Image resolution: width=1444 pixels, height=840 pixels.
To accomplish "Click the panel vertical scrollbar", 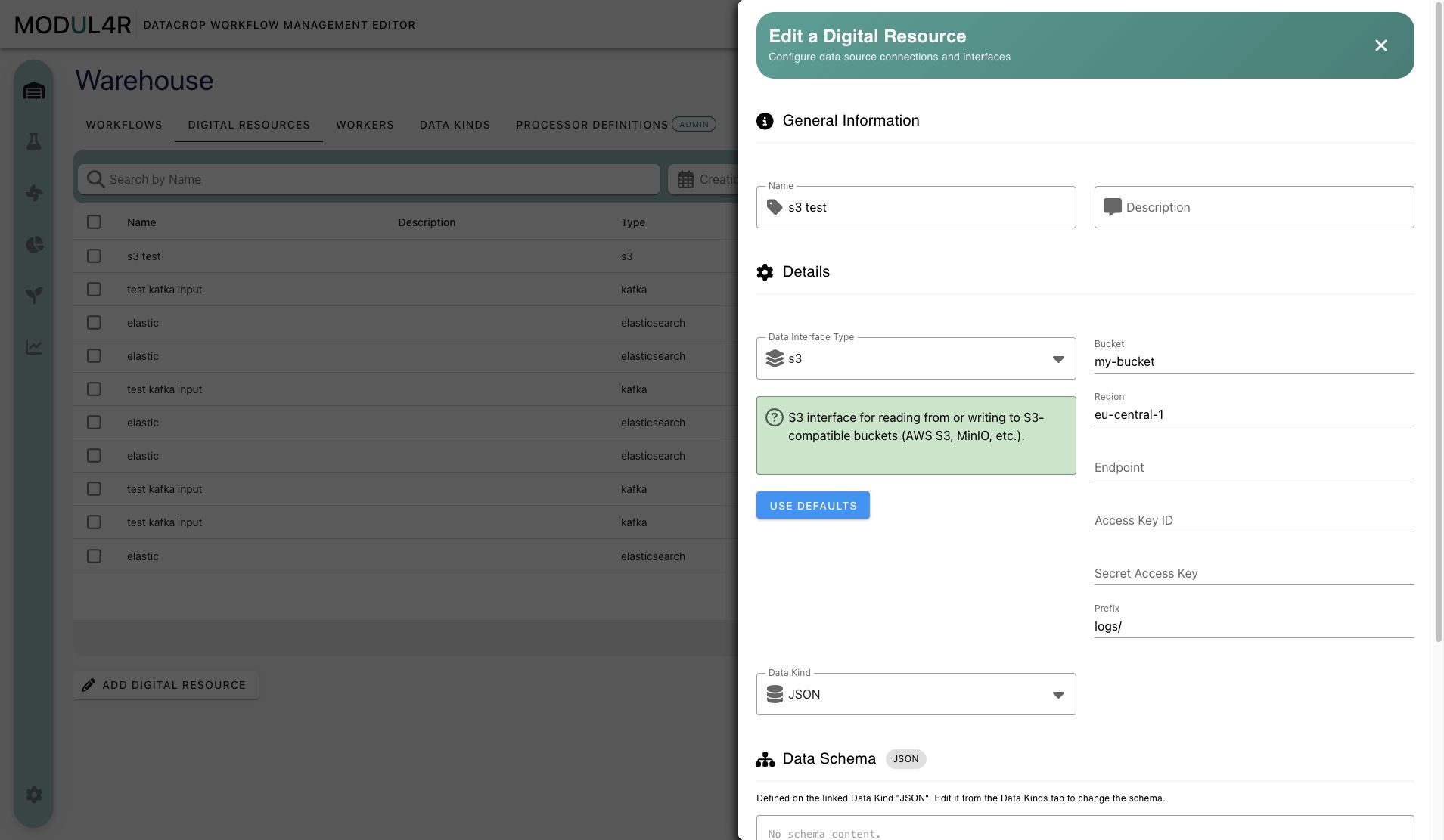I will click(1438, 321).
